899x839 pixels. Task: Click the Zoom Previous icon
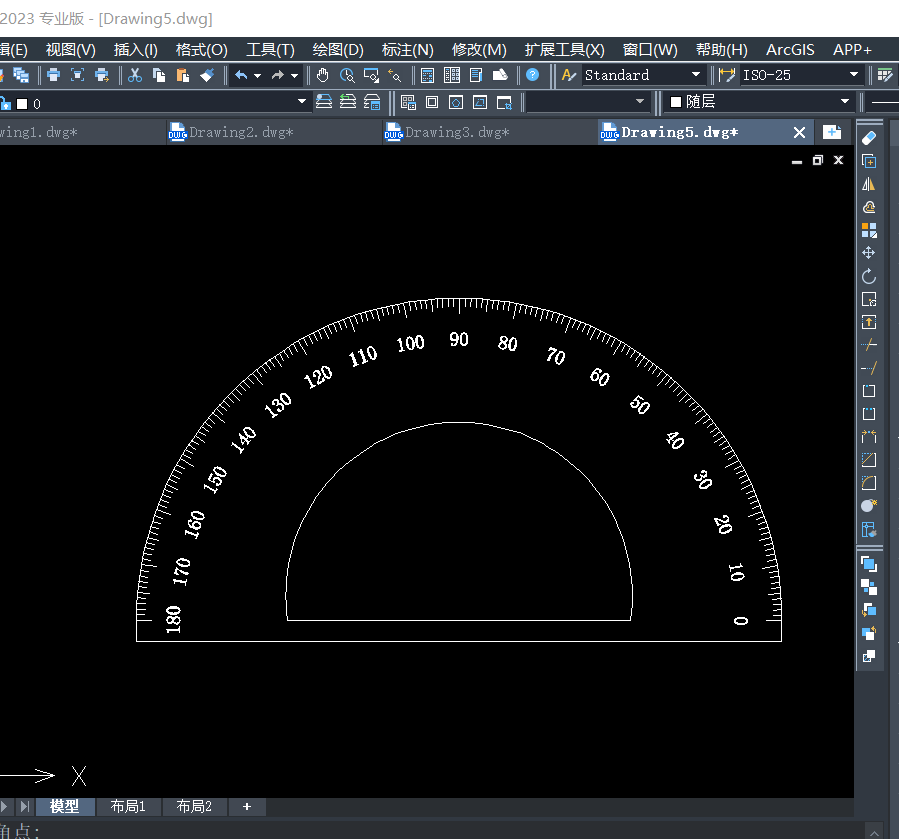395,75
